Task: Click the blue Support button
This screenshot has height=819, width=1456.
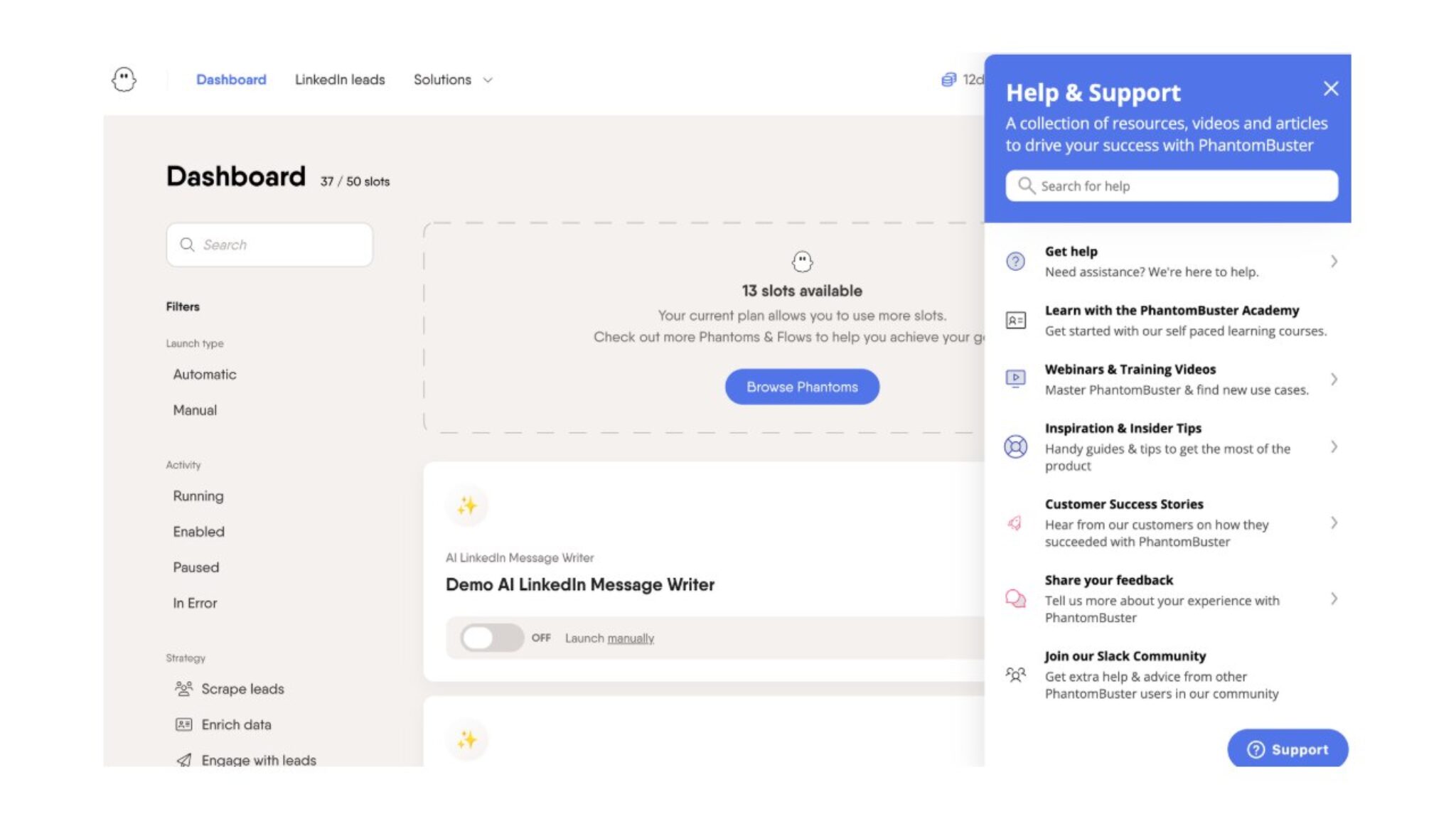Action: (x=1288, y=749)
